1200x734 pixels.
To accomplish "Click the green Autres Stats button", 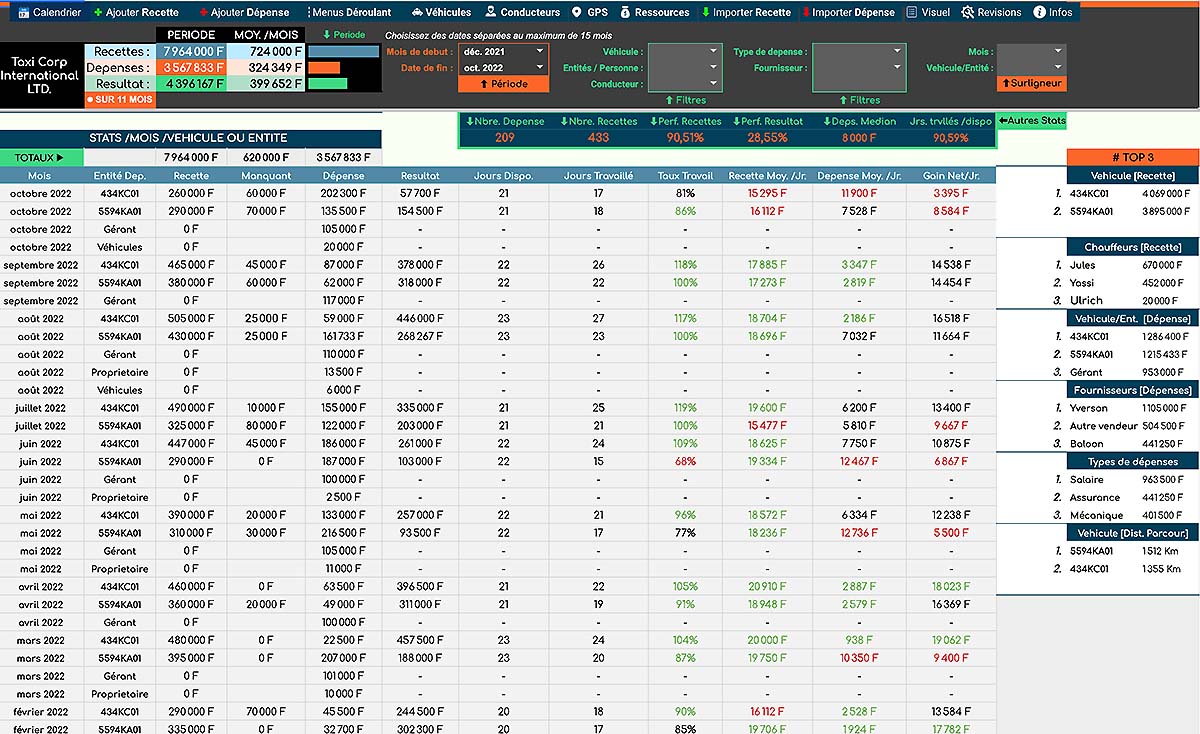I will click(x=1031, y=120).
